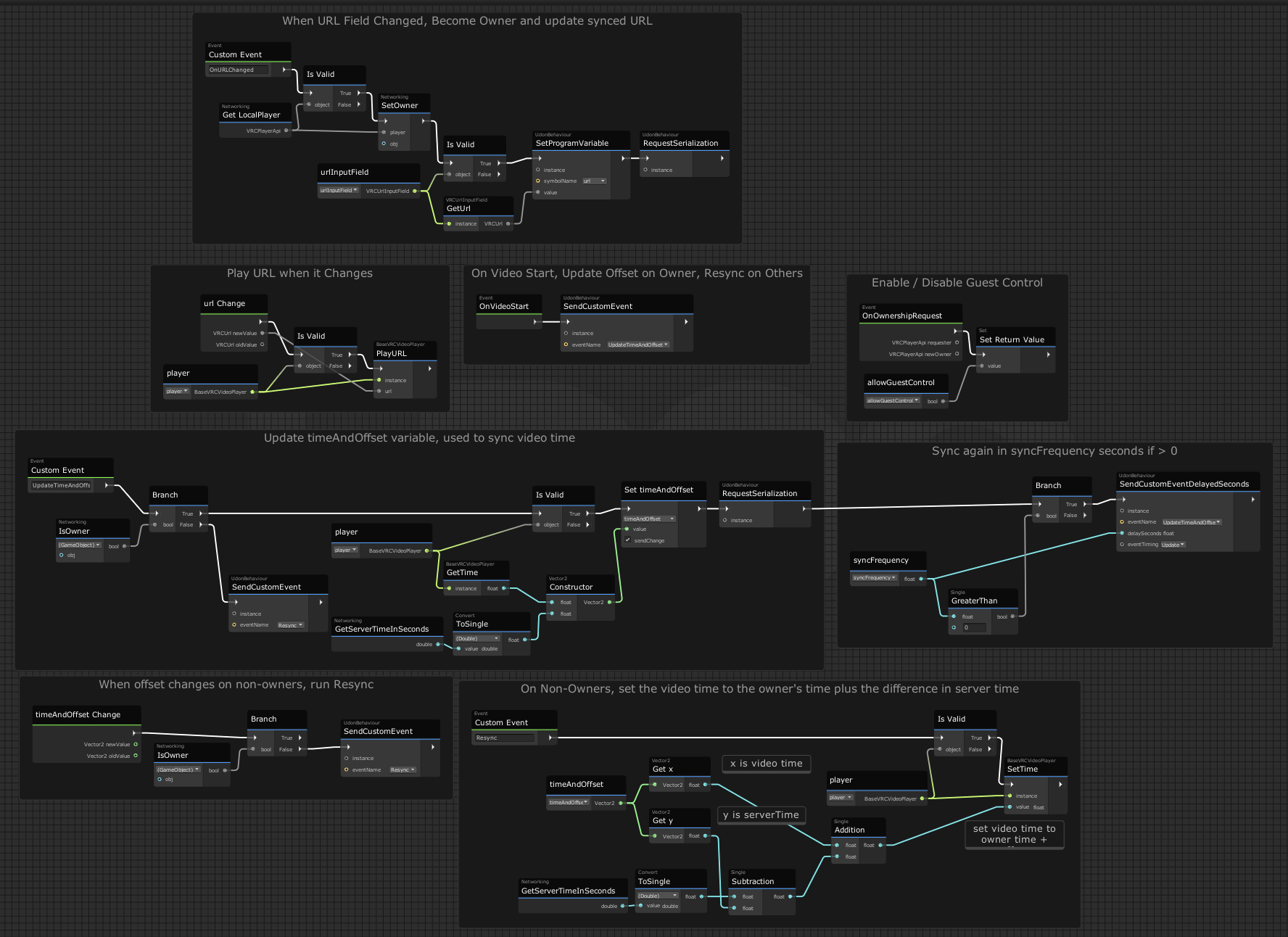Click the GreaterThan value field containing 0
The width and height of the screenshot is (1288, 937).
pyautogui.click(x=973, y=627)
